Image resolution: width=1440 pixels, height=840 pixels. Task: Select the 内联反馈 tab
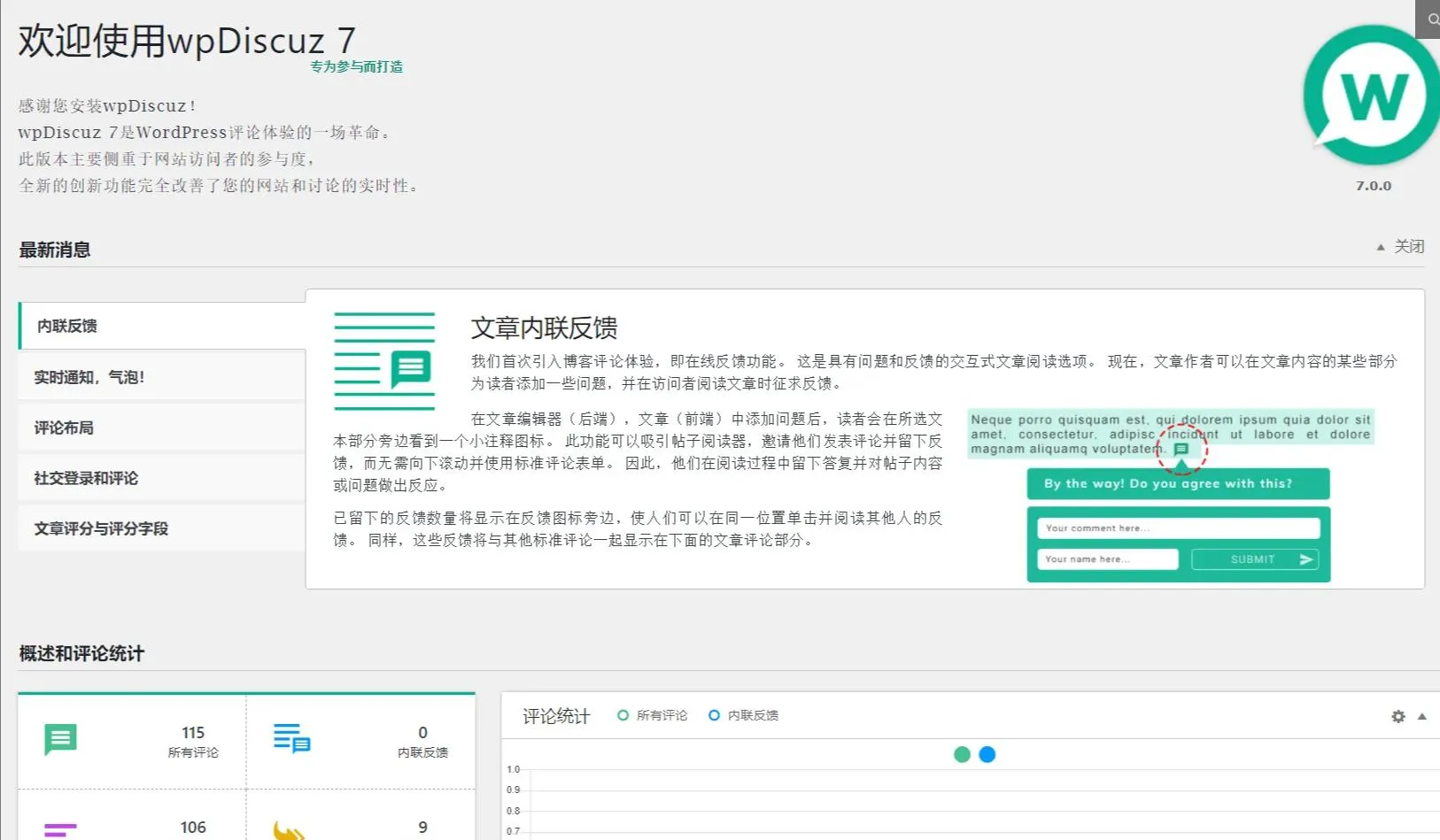pos(162,326)
